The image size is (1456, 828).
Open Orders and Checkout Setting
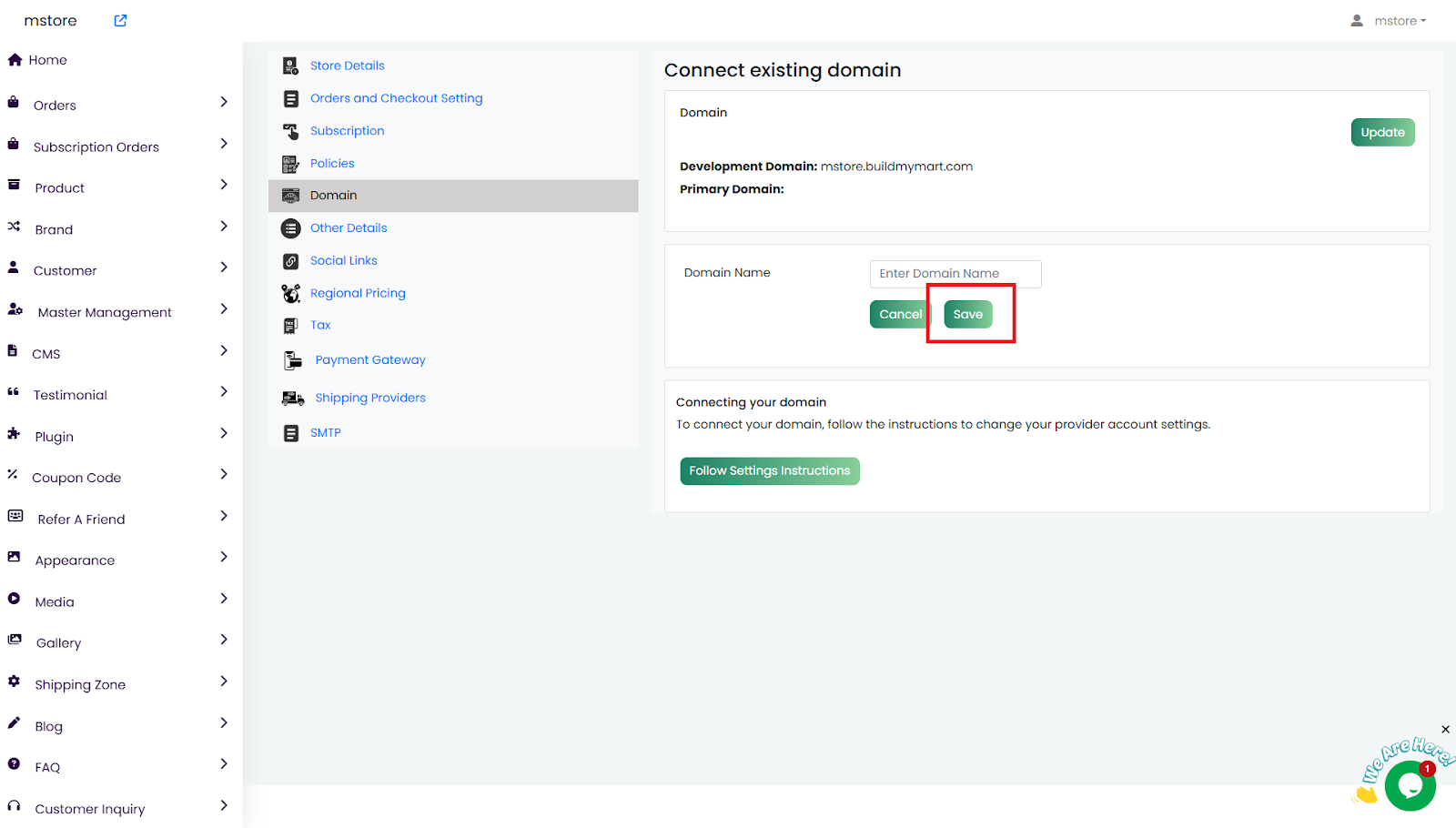396,98
